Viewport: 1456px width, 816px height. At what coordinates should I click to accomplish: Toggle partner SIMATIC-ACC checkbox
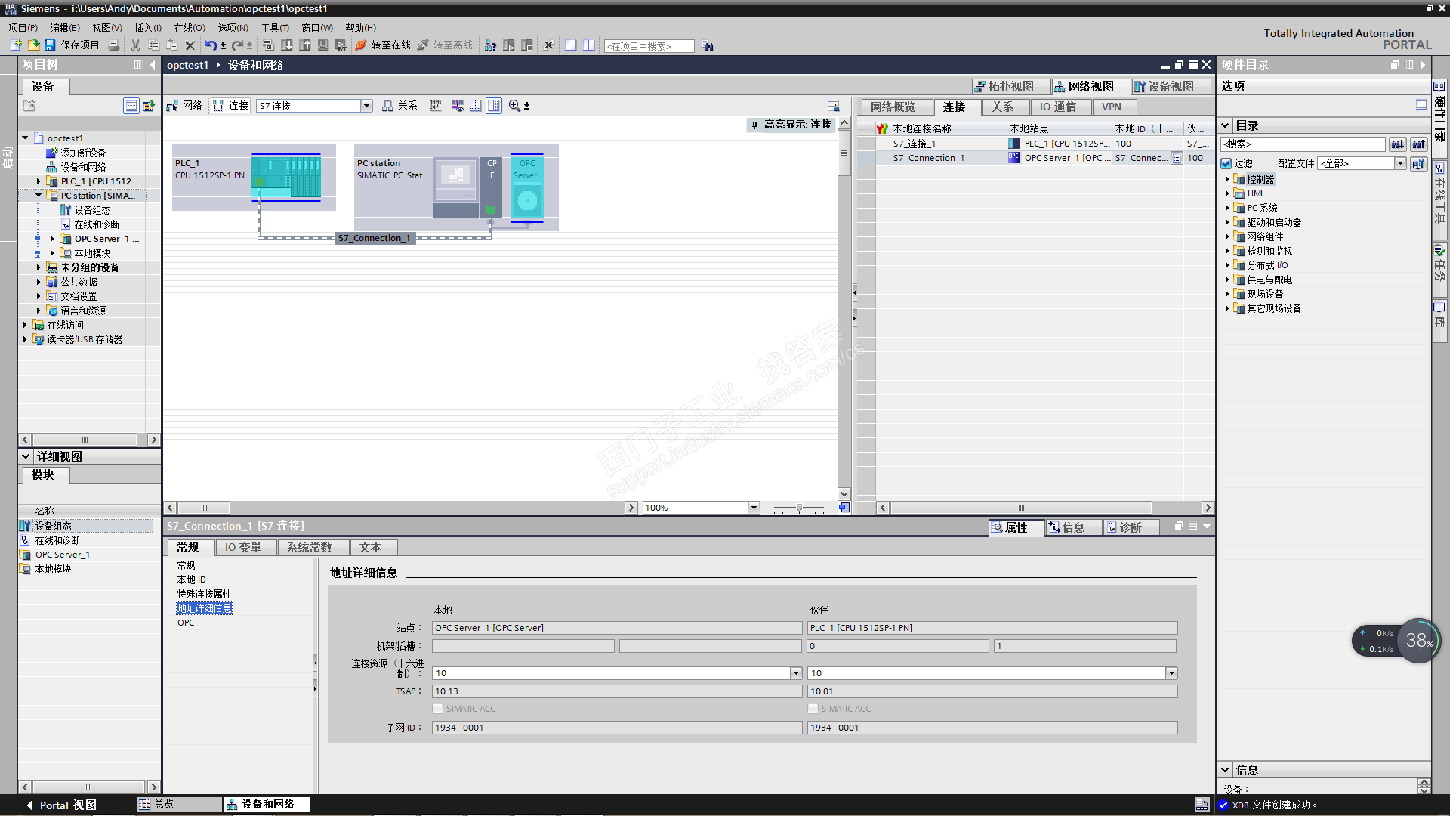tap(813, 709)
